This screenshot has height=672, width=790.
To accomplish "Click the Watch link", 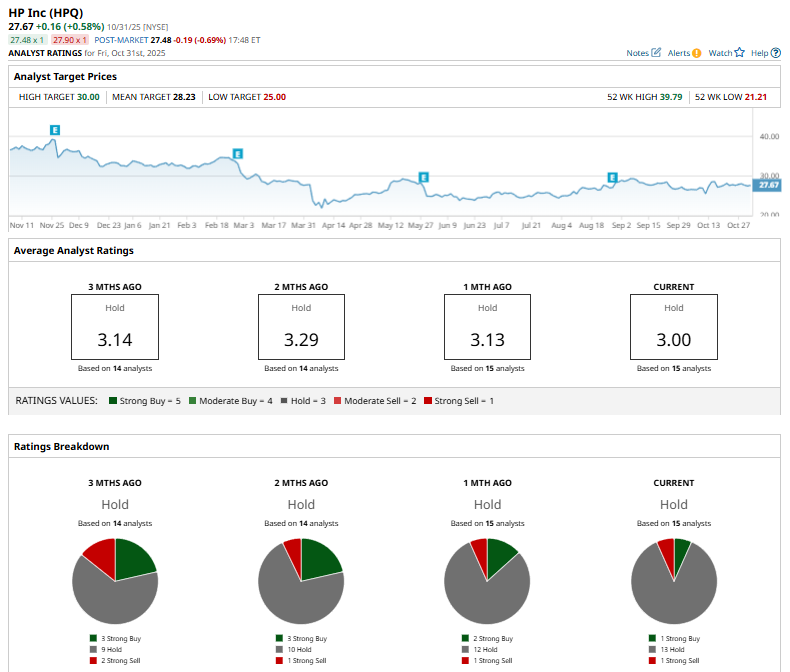I will pos(720,53).
